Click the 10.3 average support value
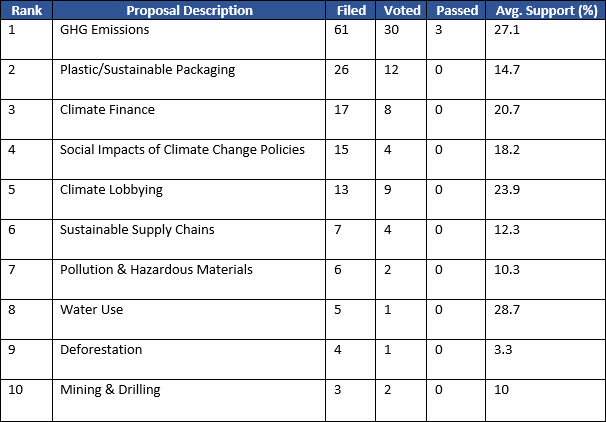Image resolution: width=606 pixels, height=422 pixels. tap(507, 270)
